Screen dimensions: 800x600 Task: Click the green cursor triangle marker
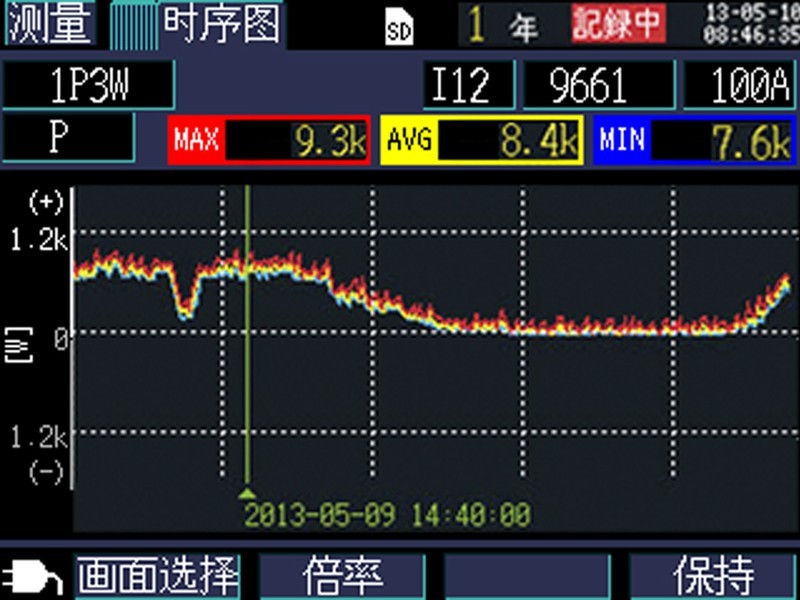(x=247, y=493)
